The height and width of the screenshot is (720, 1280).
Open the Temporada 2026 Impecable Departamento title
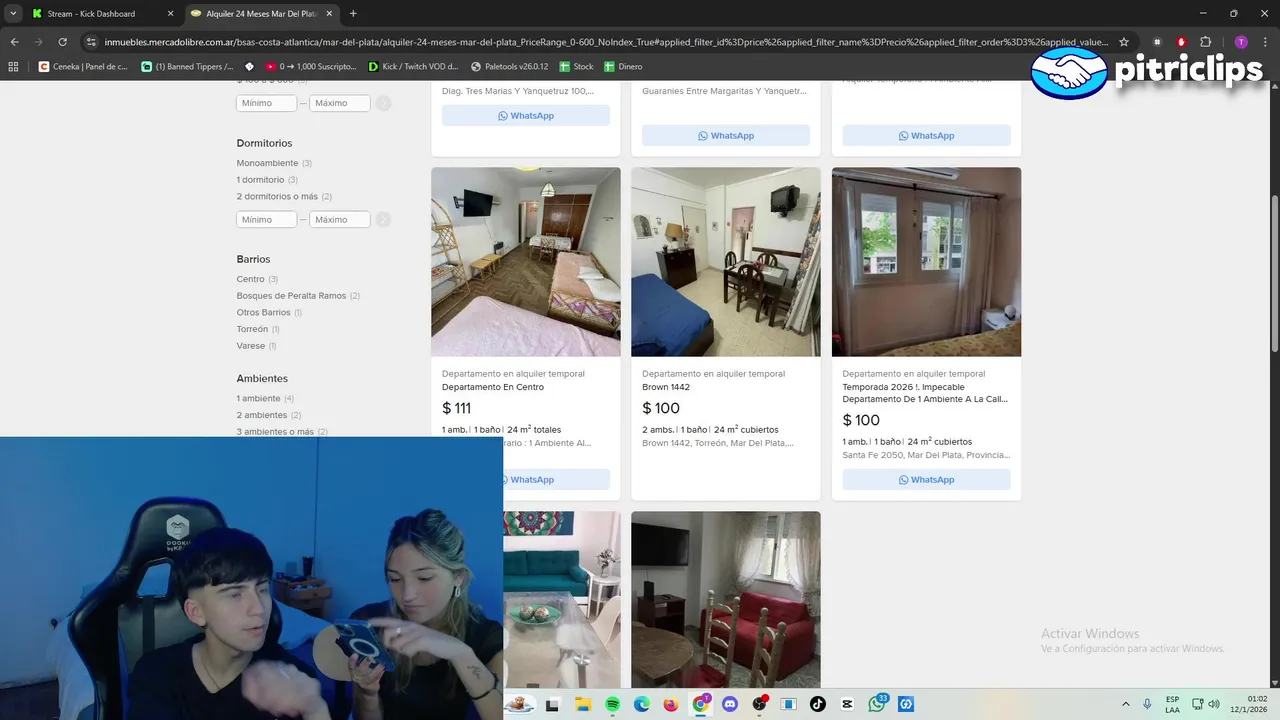925,393
